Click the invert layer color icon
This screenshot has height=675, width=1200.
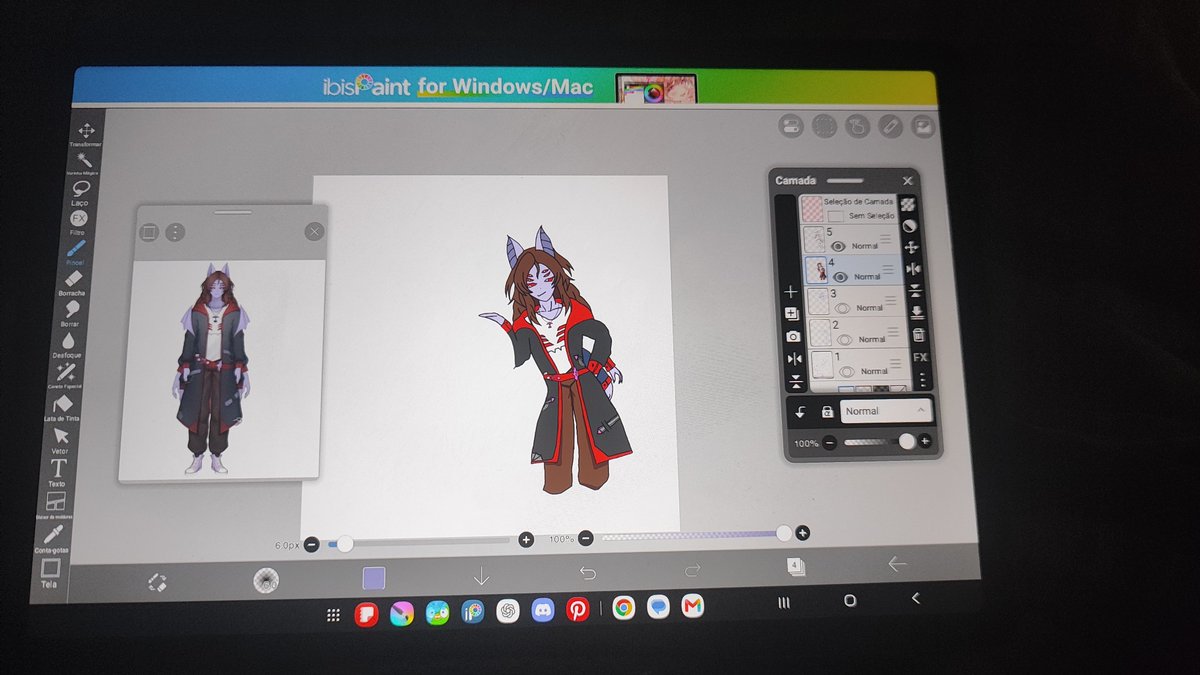coord(909,226)
